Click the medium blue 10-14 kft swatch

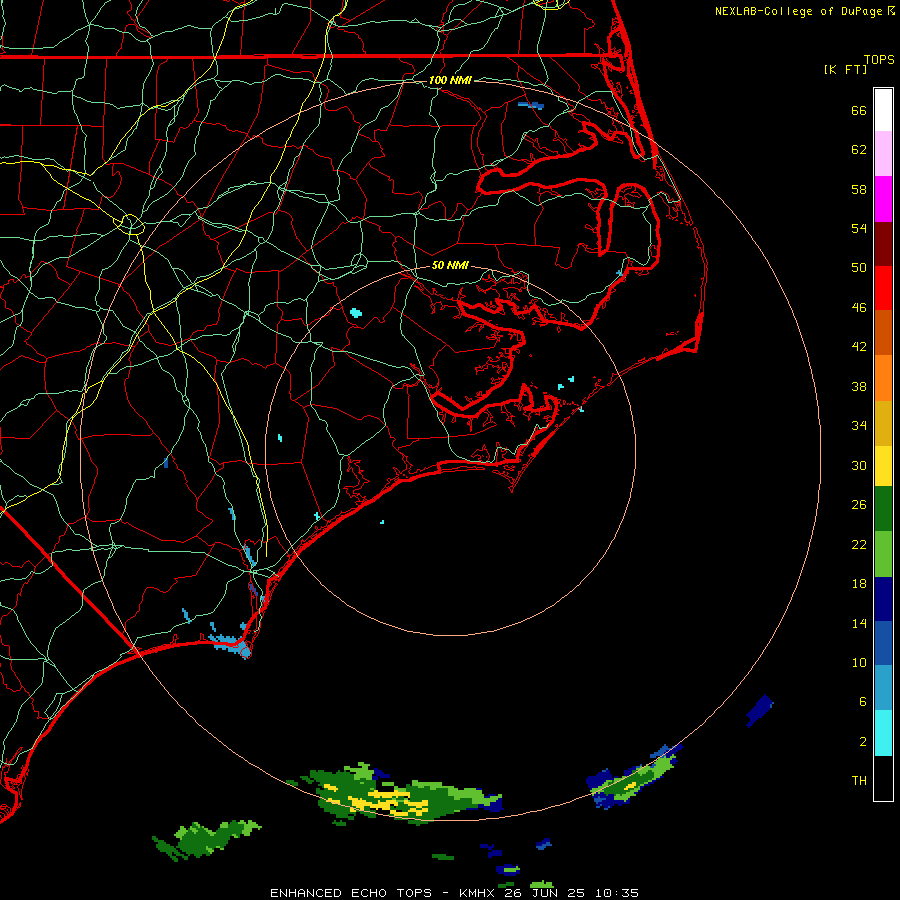pos(883,643)
